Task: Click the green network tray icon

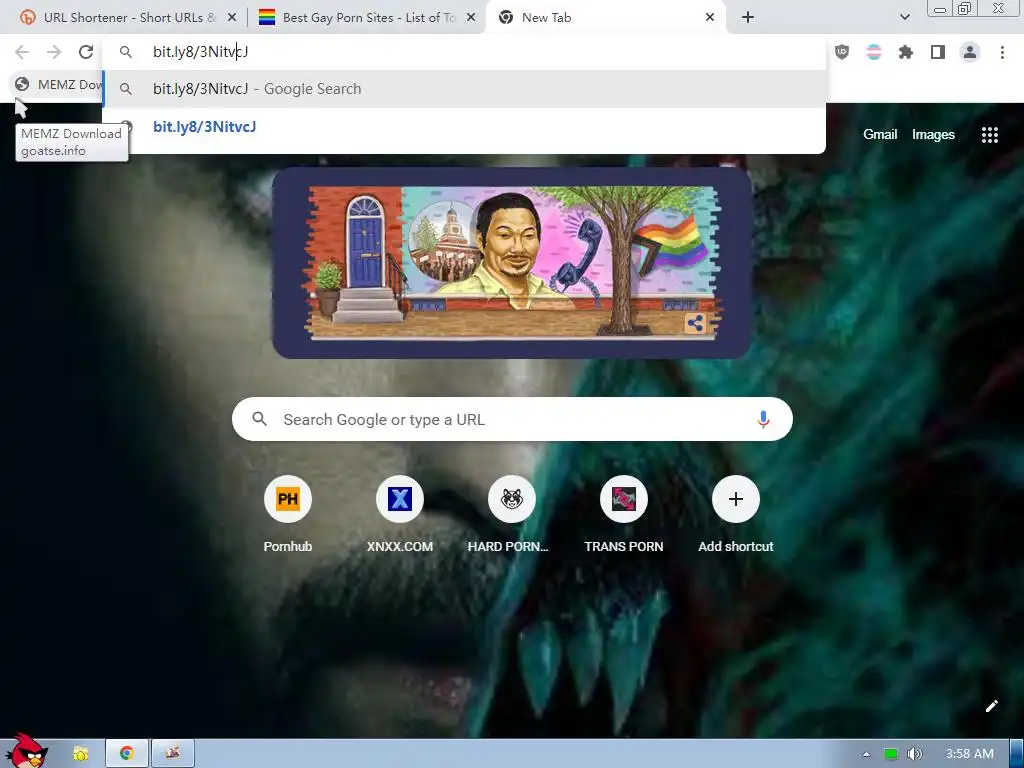Action: point(890,754)
